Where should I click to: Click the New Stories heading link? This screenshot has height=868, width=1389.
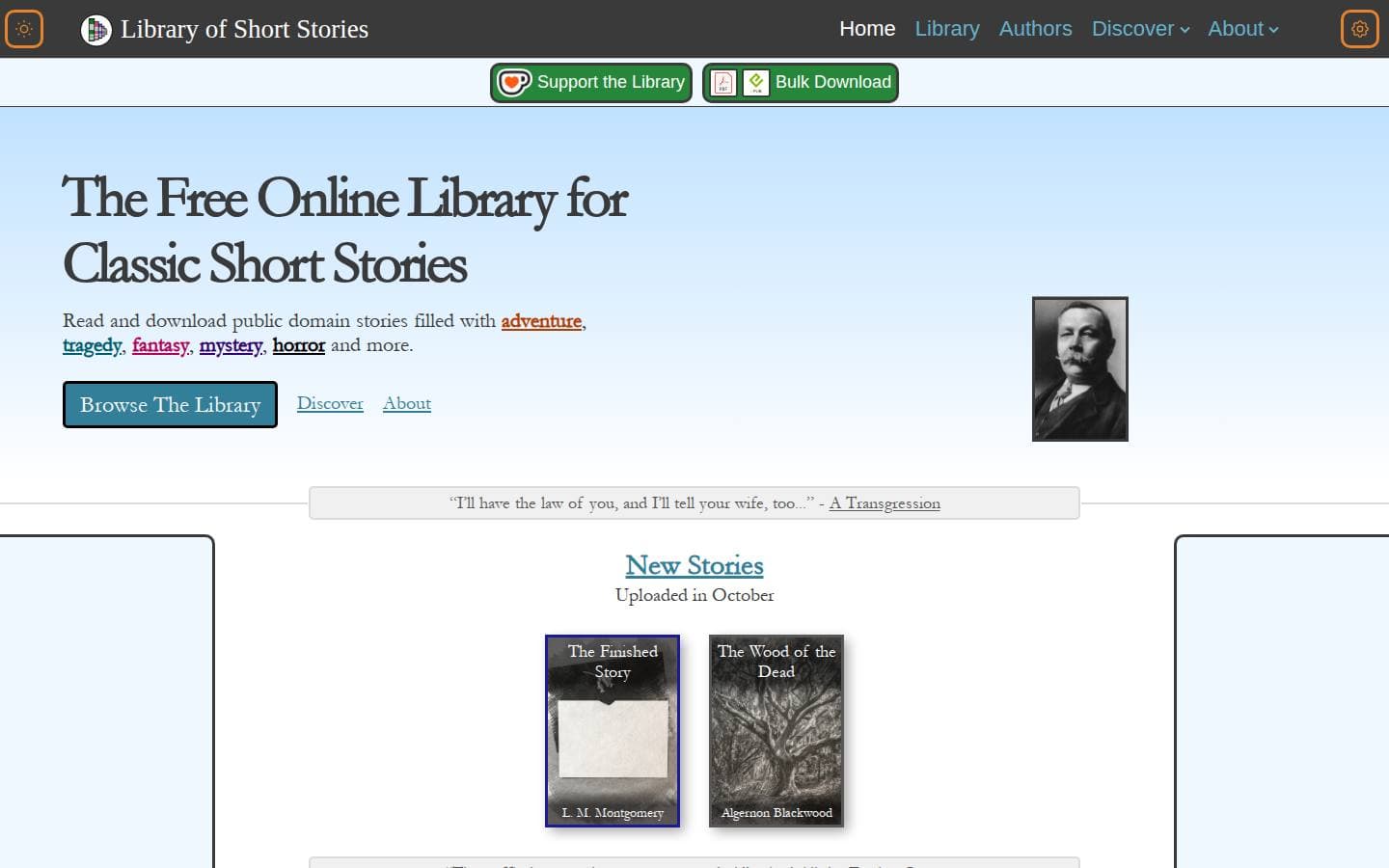point(694,565)
